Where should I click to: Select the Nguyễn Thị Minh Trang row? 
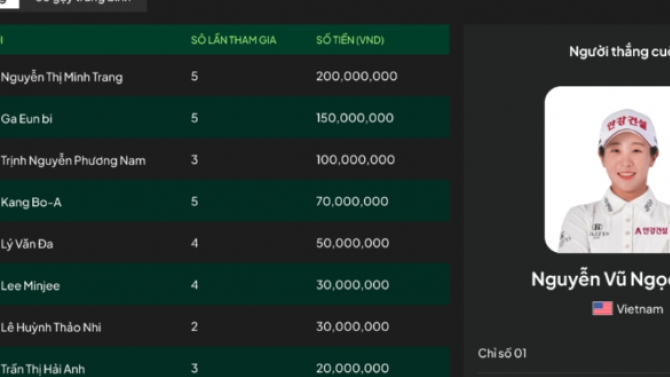225,76
